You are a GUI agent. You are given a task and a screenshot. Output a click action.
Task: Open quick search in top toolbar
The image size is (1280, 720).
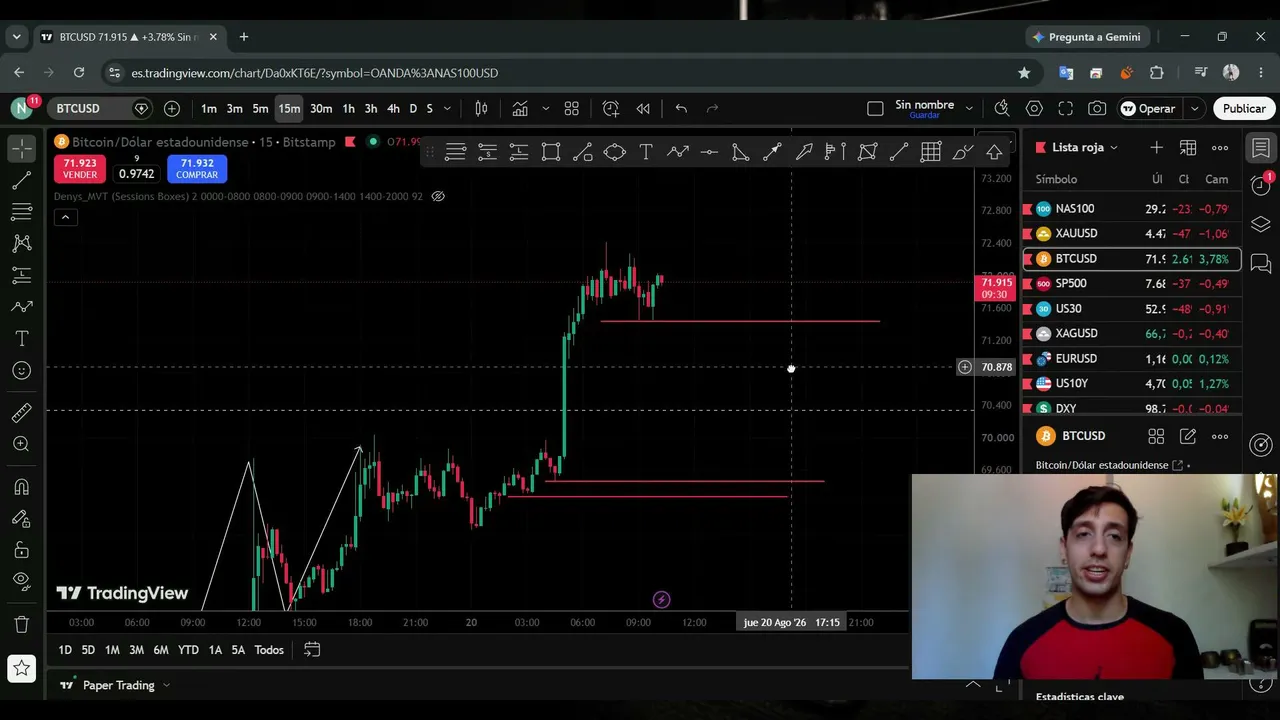[1002, 108]
